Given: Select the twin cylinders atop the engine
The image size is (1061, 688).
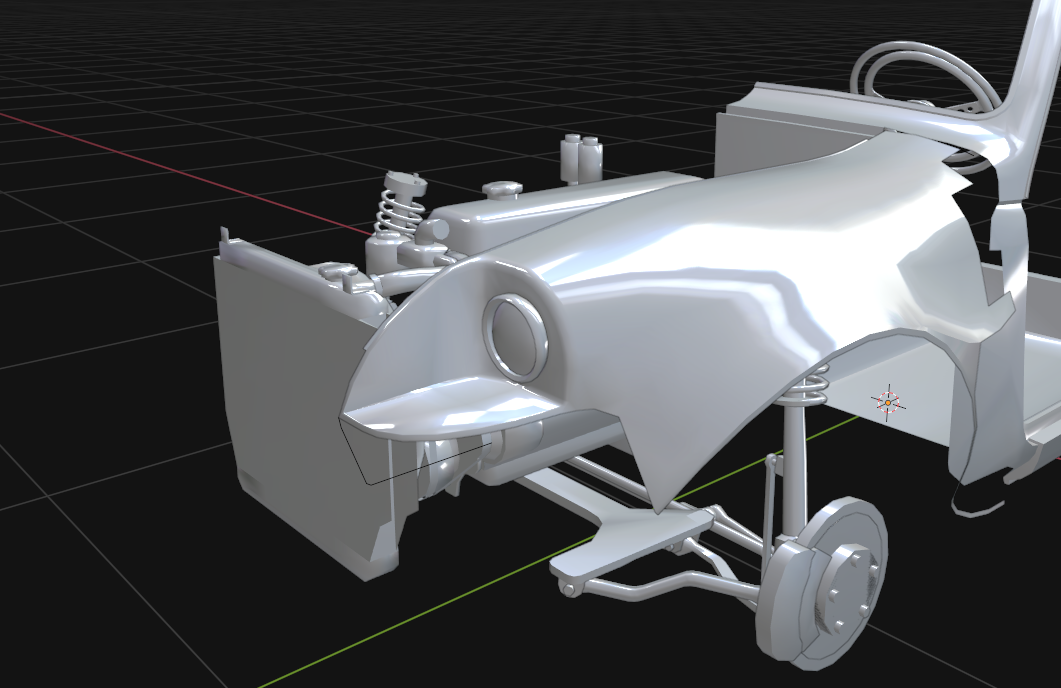Looking at the screenshot, I should point(581,159).
